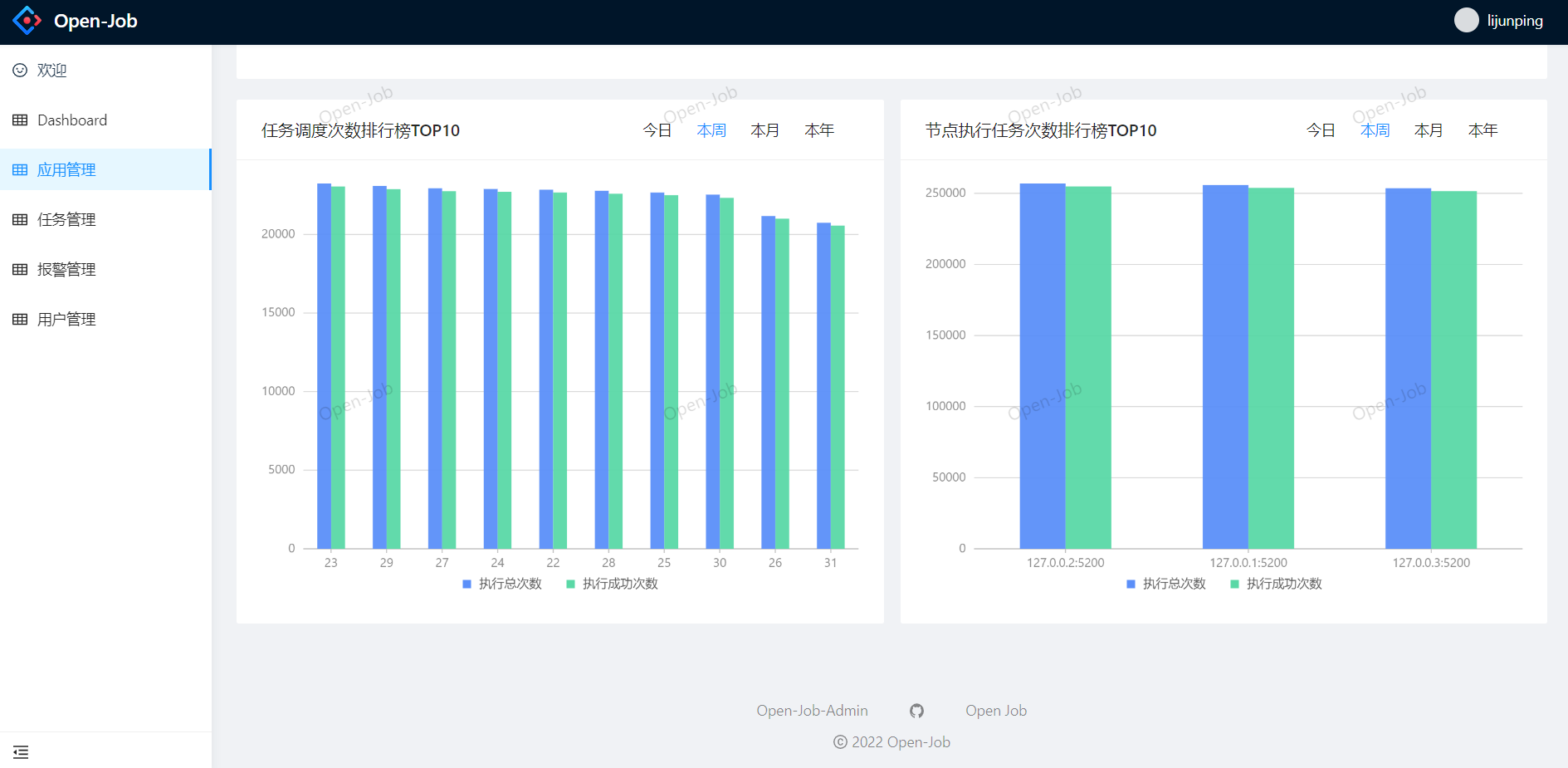Click the smiley icon beside 欢迎

coord(20,71)
